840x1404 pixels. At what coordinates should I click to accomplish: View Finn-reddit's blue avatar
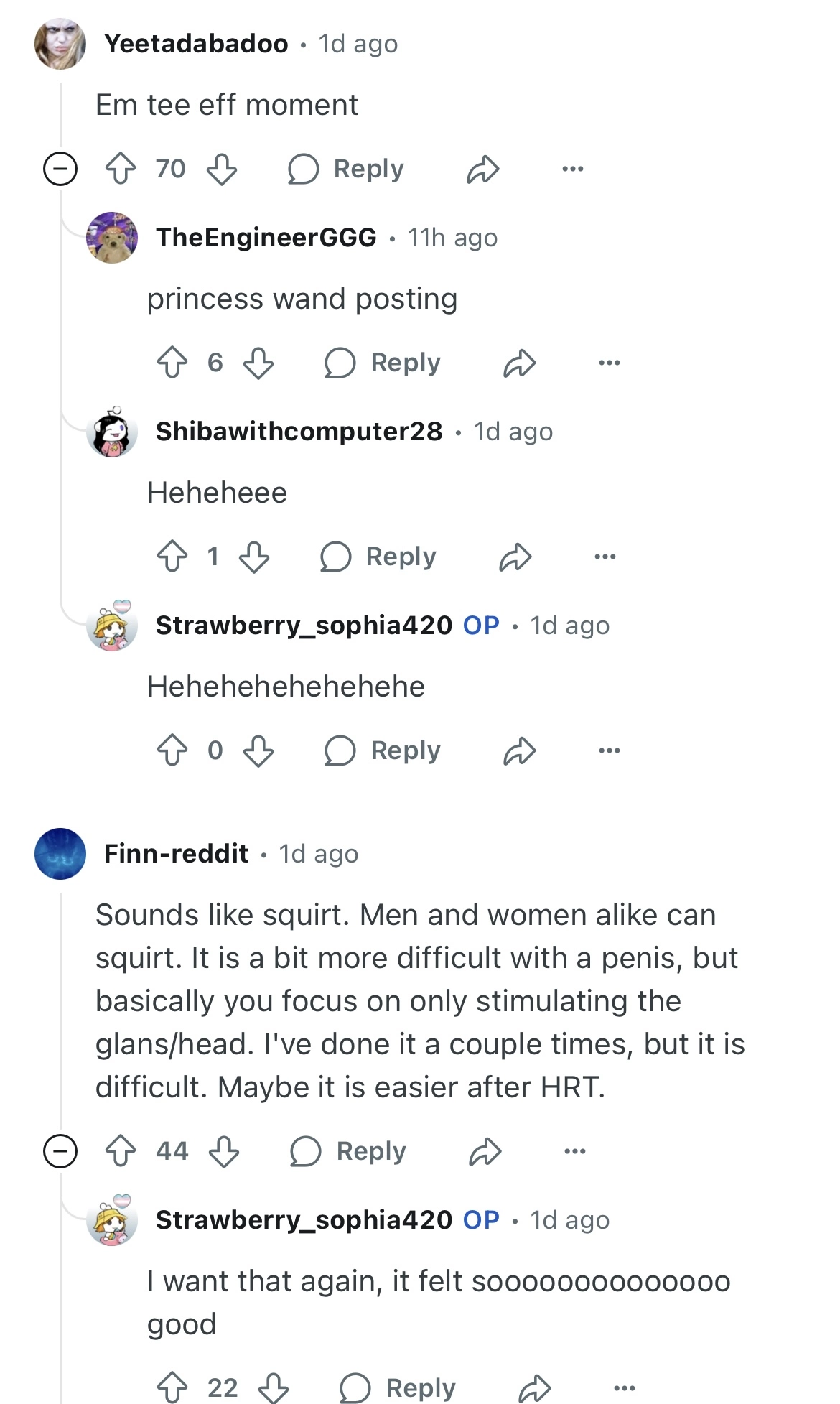click(60, 854)
